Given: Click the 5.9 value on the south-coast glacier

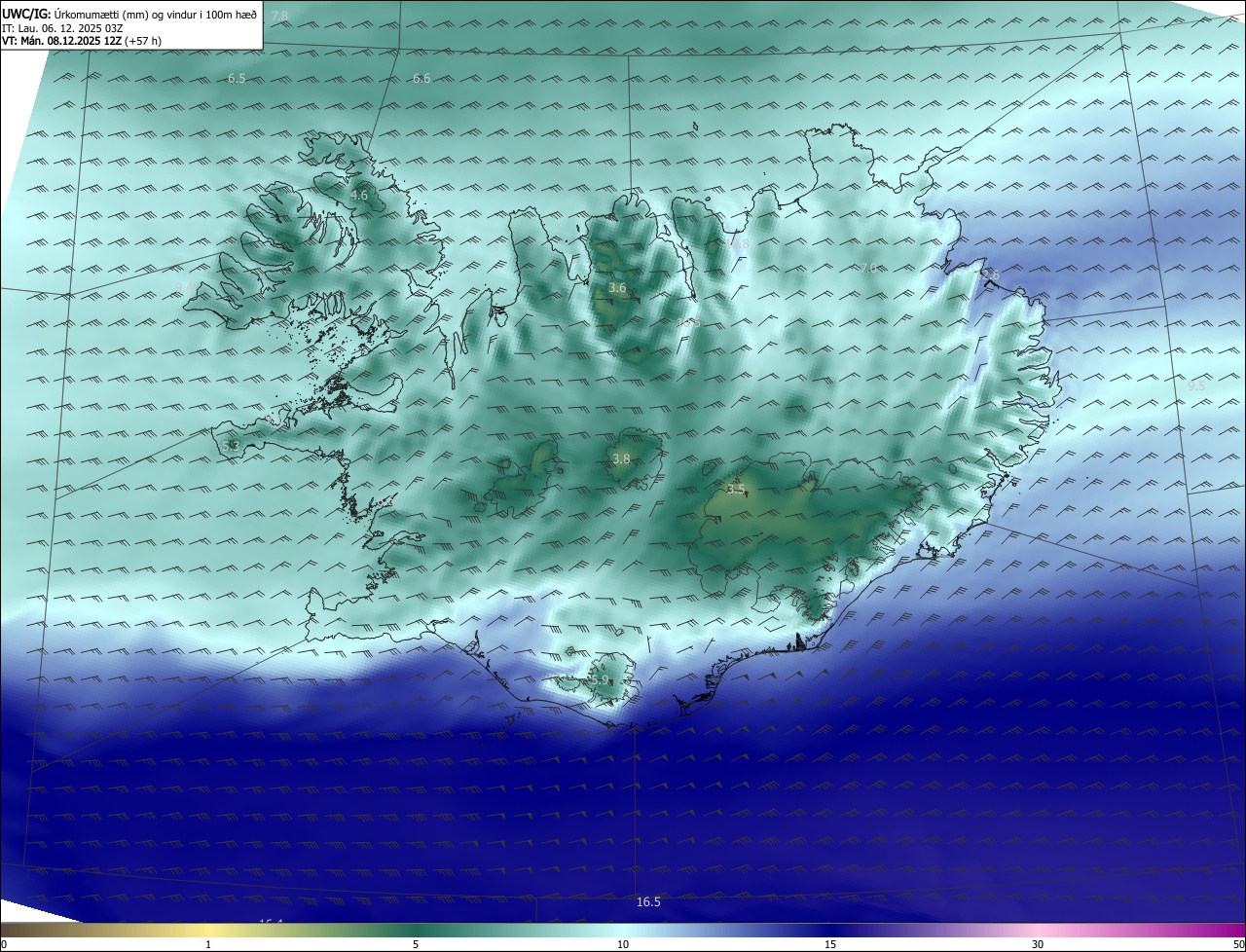Looking at the screenshot, I should pyautogui.click(x=599, y=680).
